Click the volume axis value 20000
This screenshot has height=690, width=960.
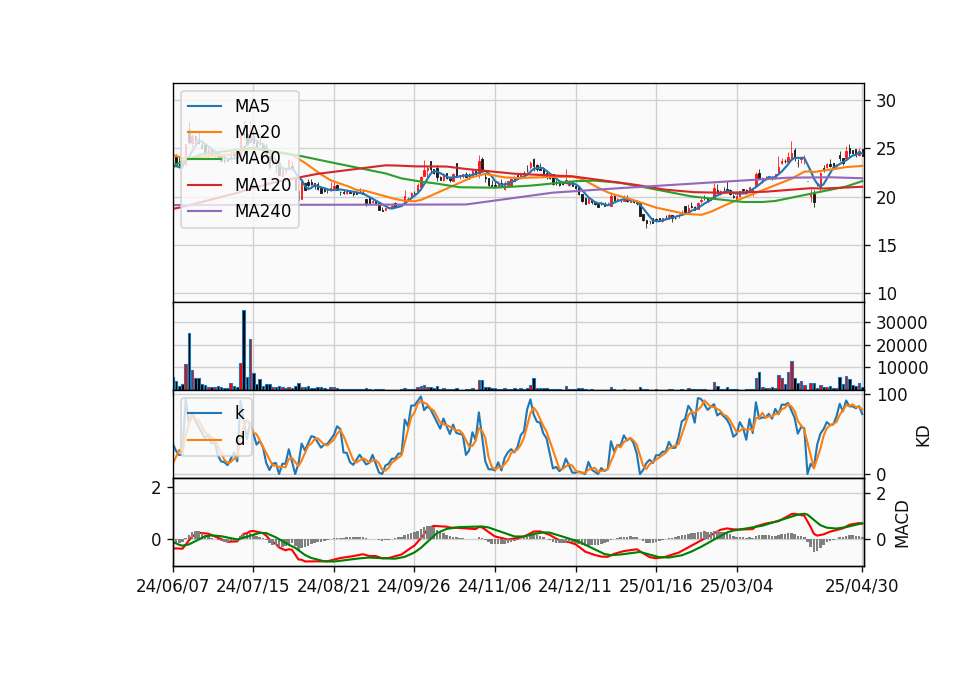901,346
